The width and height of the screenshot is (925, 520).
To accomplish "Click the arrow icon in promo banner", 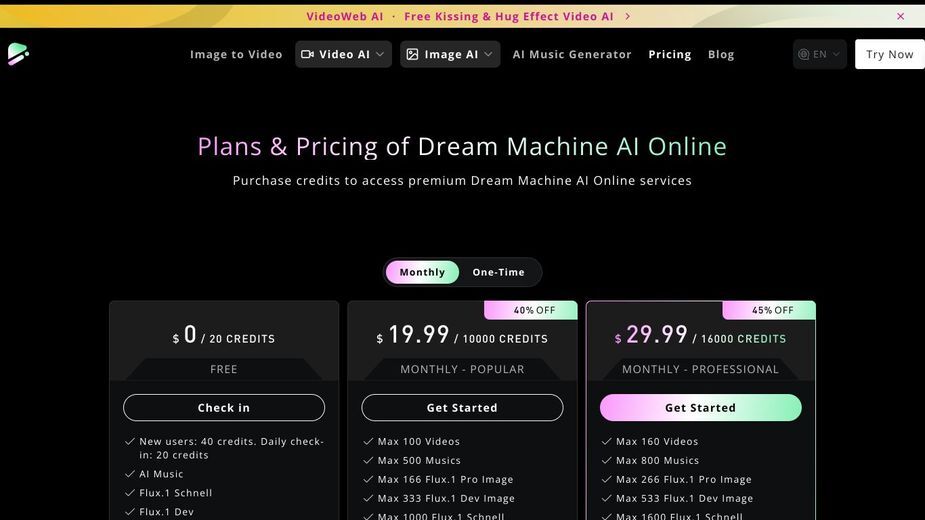I will [x=627, y=17].
